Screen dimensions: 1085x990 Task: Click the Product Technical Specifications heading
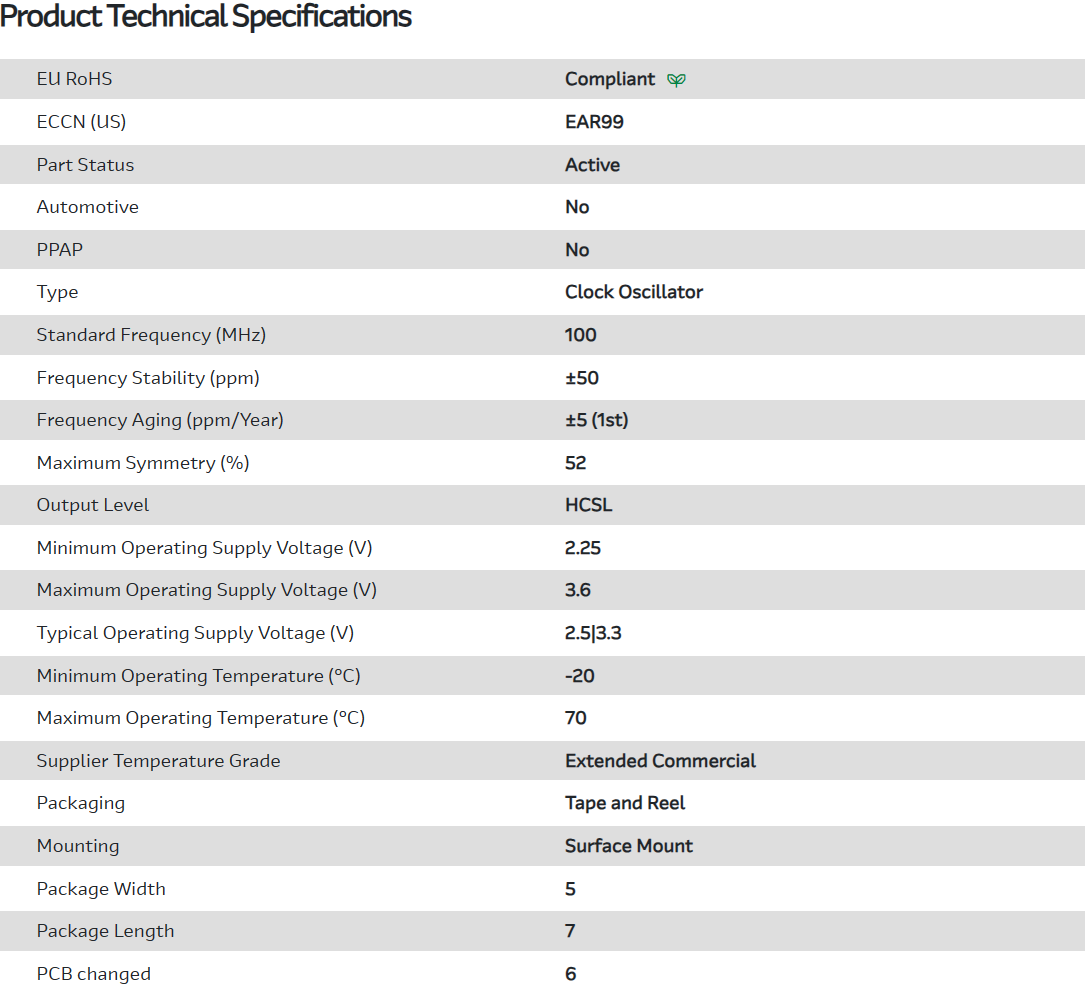point(206,17)
